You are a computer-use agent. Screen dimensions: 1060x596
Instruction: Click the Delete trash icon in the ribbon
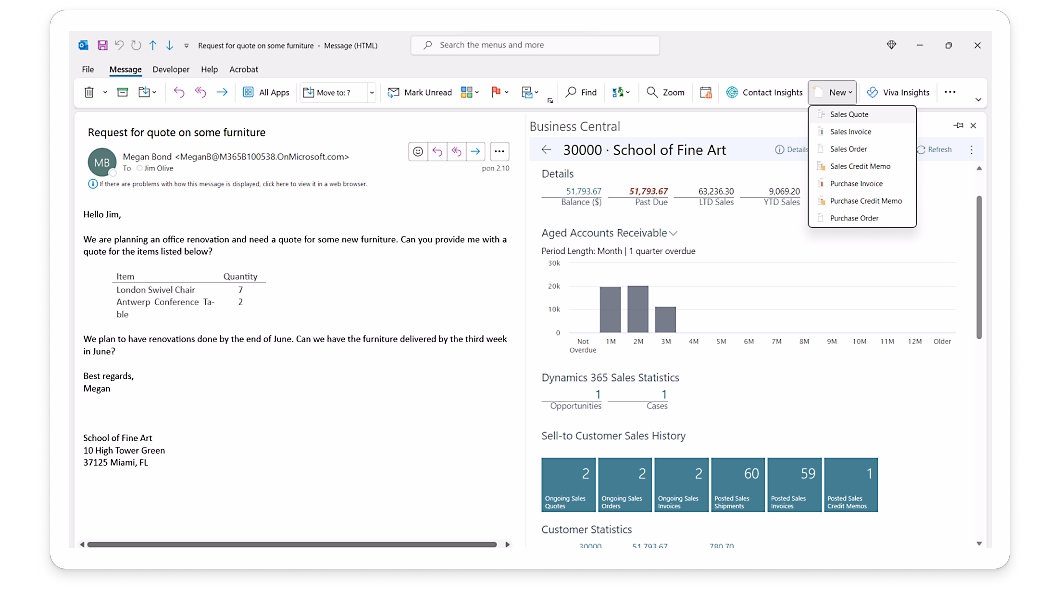point(89,93)
